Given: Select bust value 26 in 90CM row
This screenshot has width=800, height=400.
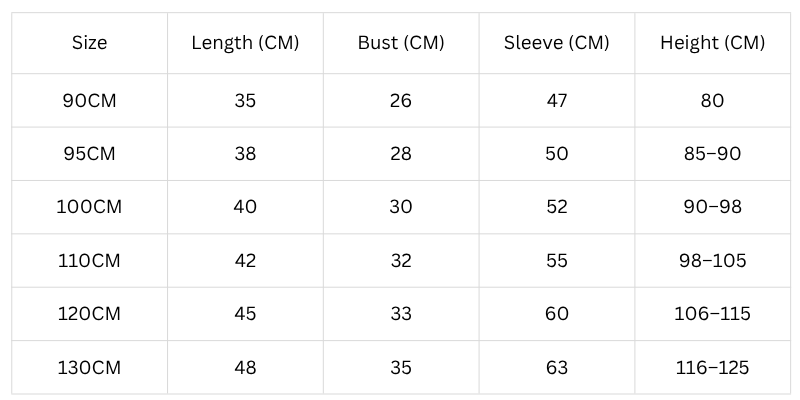Looking at the screenshot, I should tap(401, 100).
